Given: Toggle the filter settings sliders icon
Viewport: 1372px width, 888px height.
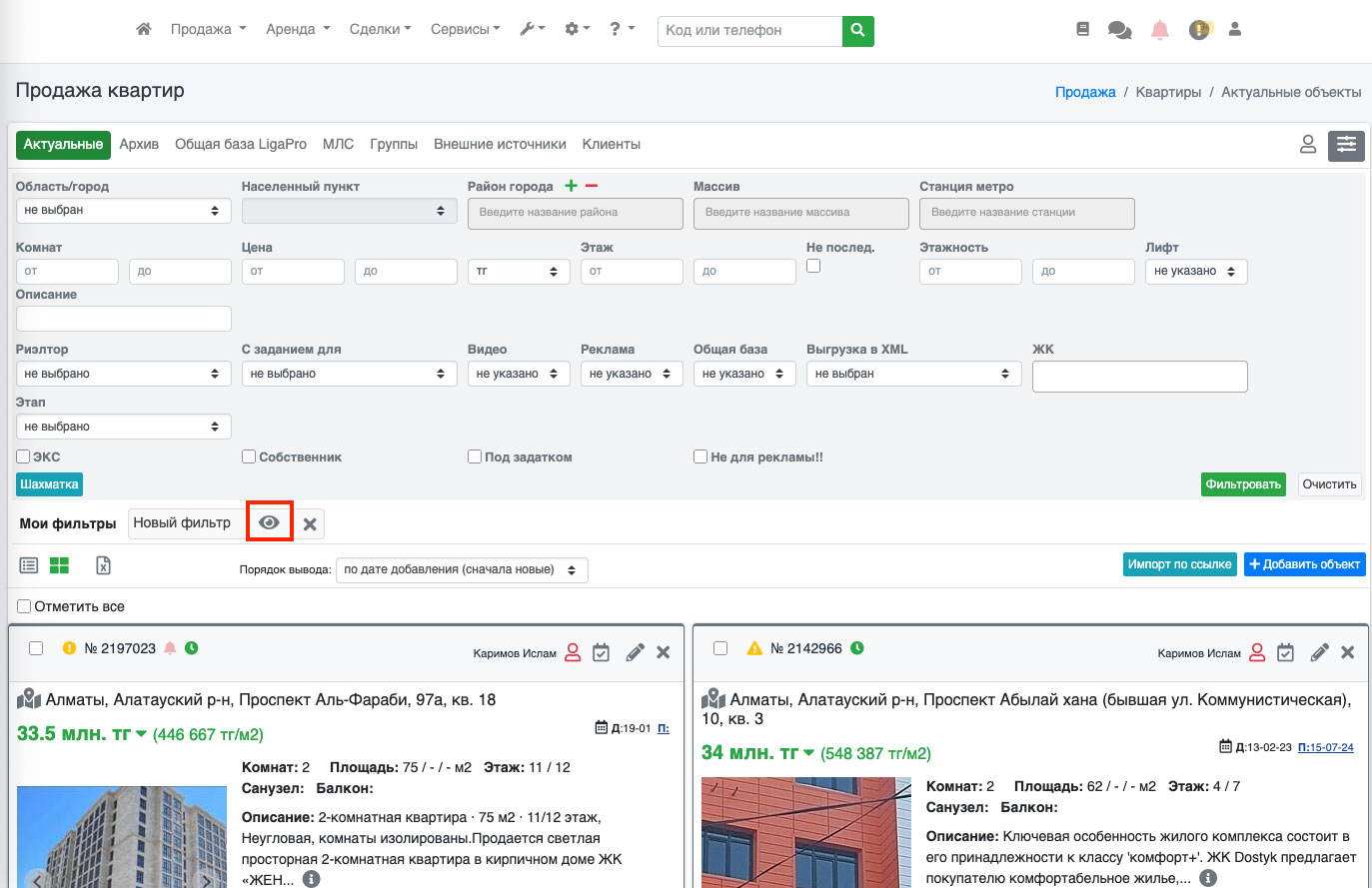Looking at the screenshot, I should tap(1346, 145).
